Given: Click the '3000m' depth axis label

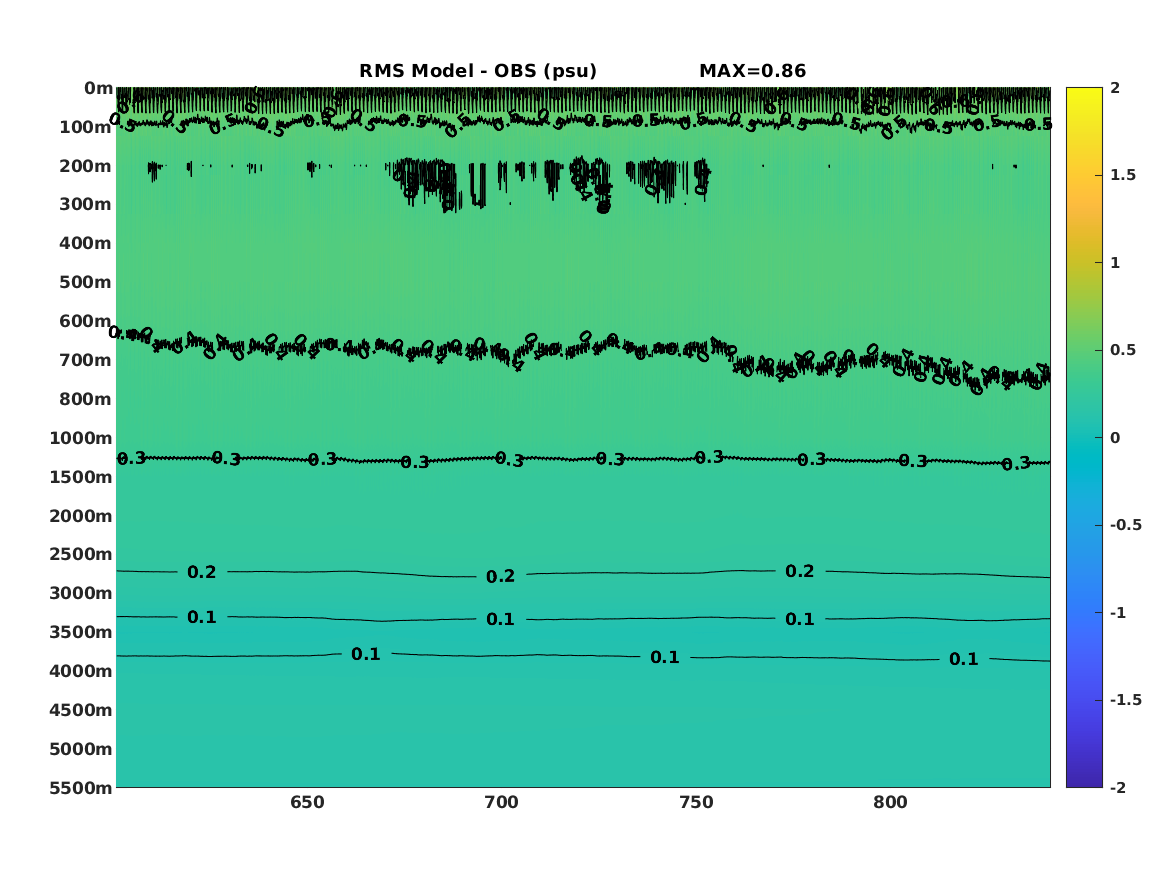Looking at the screenshot, I should coord(81,593).
